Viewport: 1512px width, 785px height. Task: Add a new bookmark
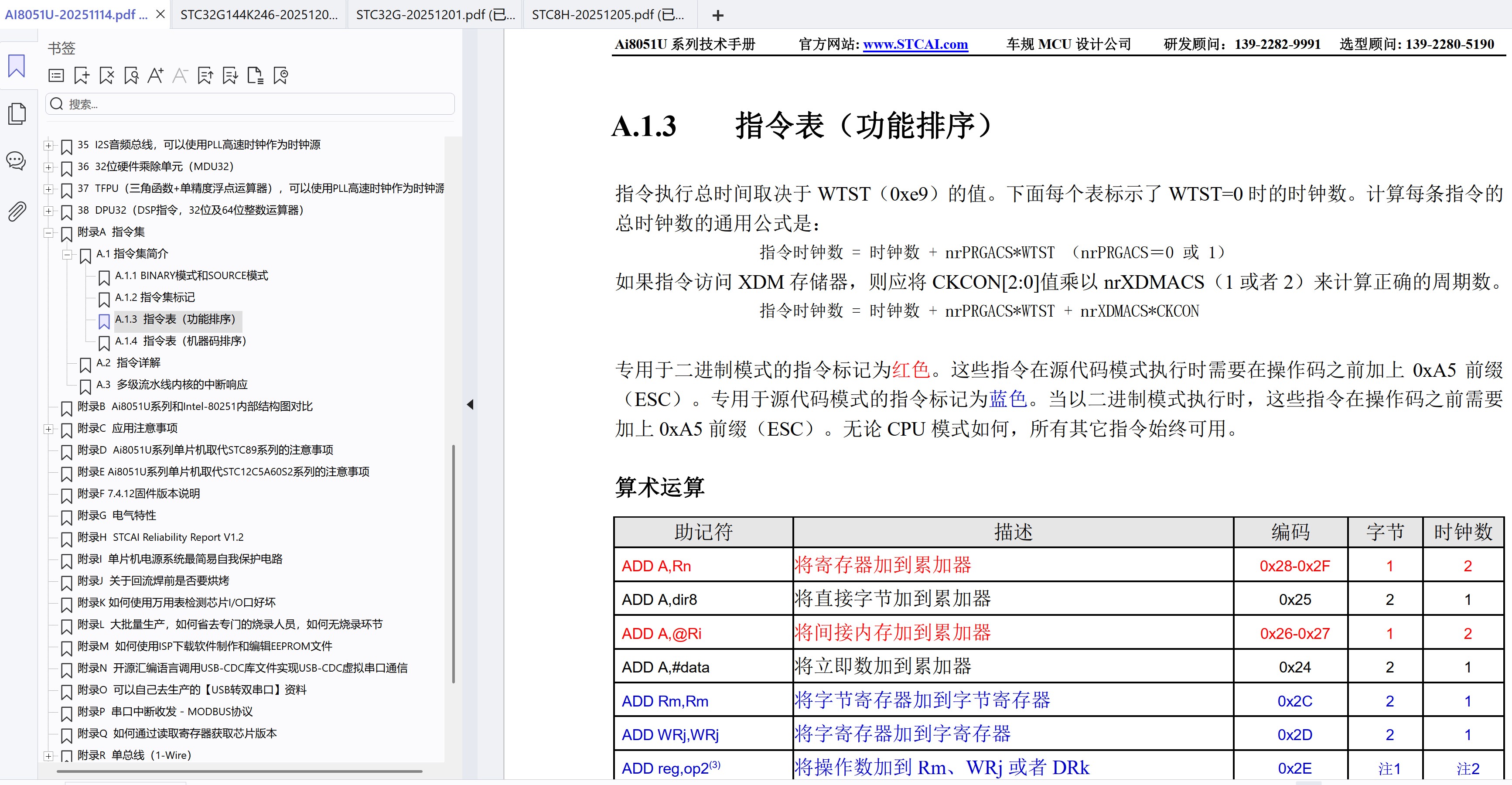click(81, 75)
